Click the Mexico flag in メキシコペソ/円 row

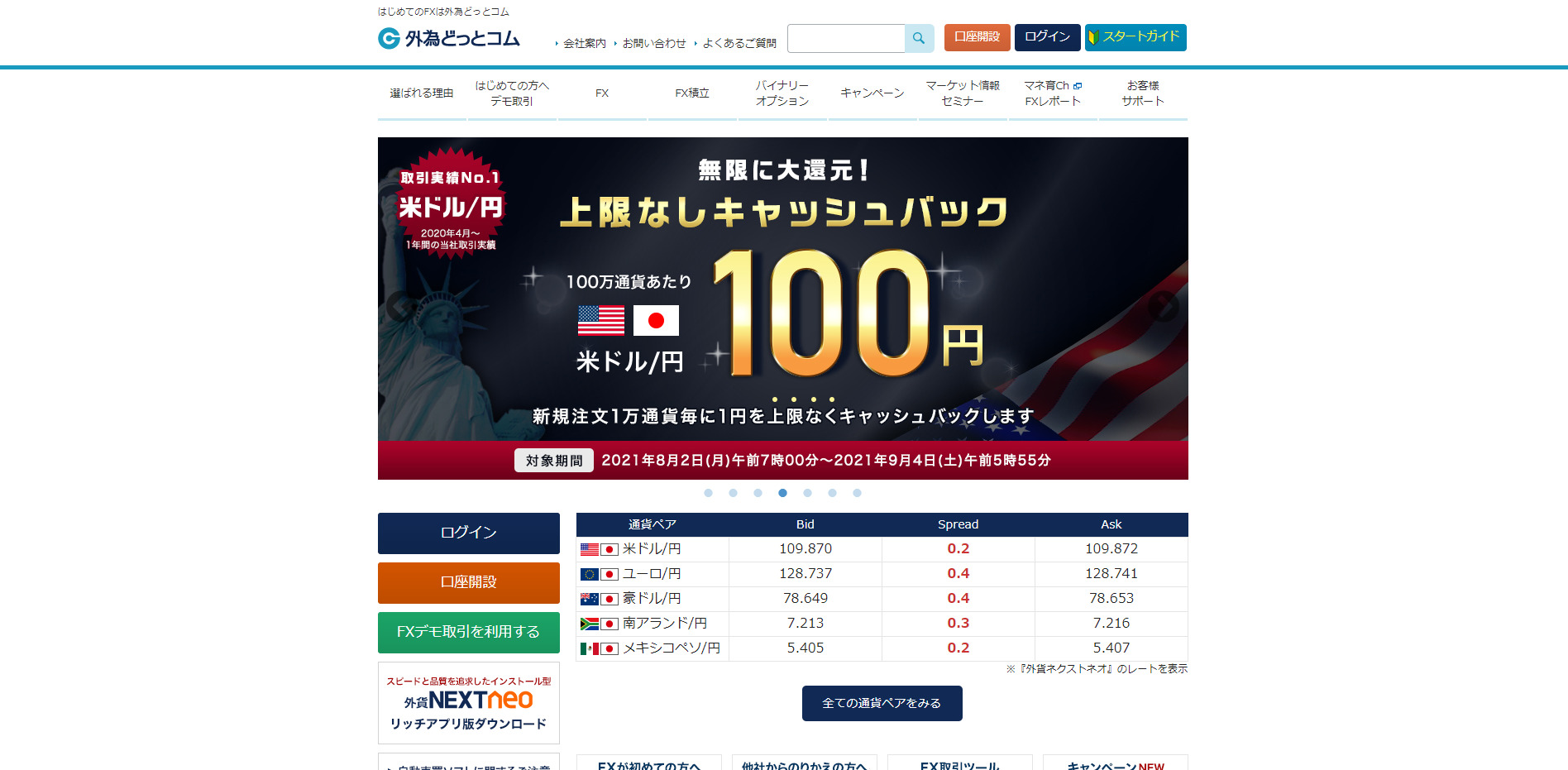pyautogui.click(x=590, y=648)
